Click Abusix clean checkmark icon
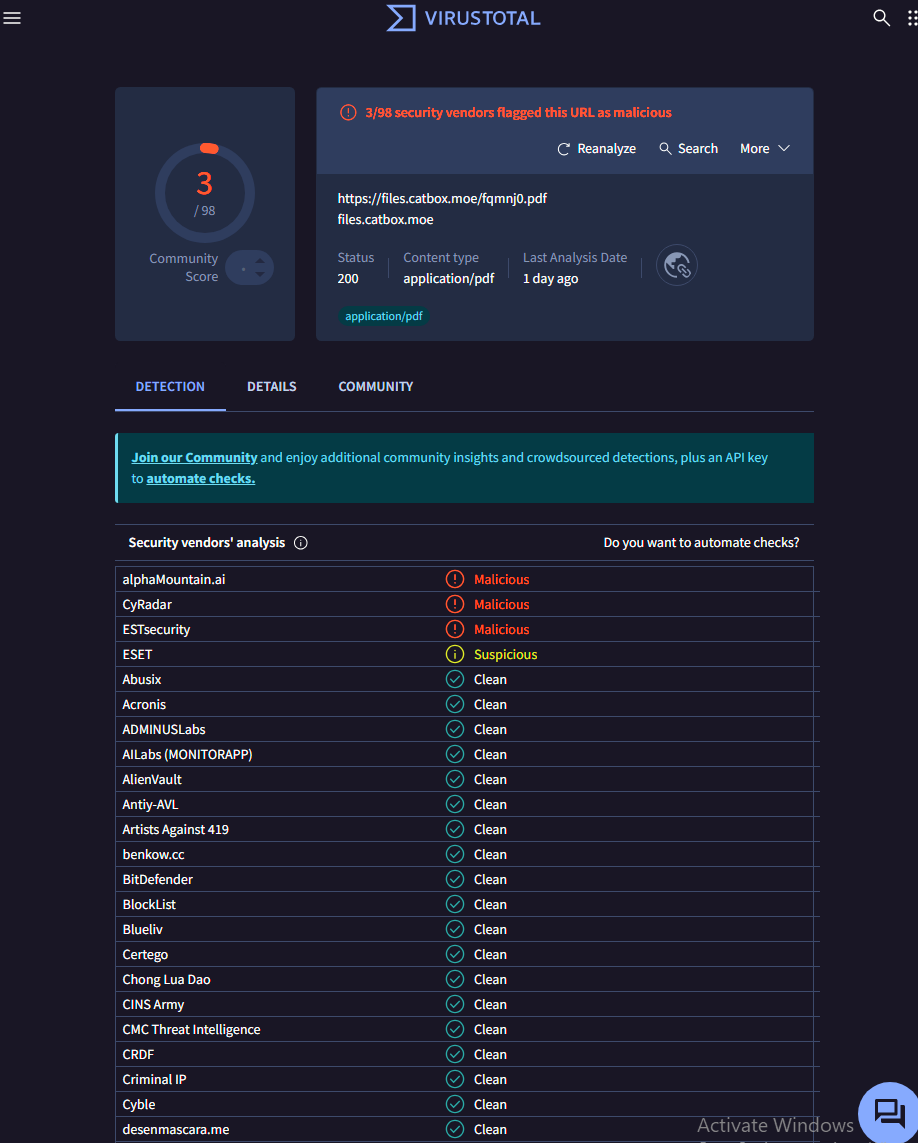Viewport: 918px width, 1143px height. (455, 679)
